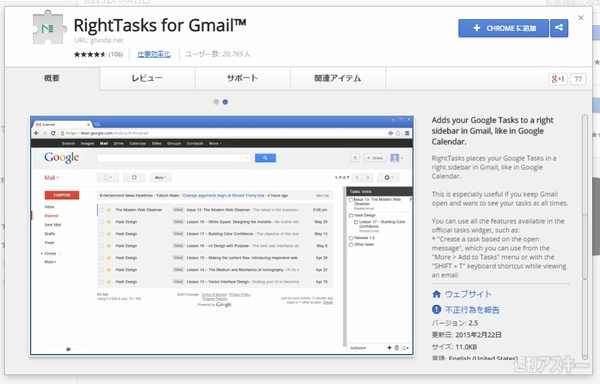The width and height of the screenshot is (600, 384).
Task: Click the star on Lesson 18 email
Action: (x=109, y=222)
